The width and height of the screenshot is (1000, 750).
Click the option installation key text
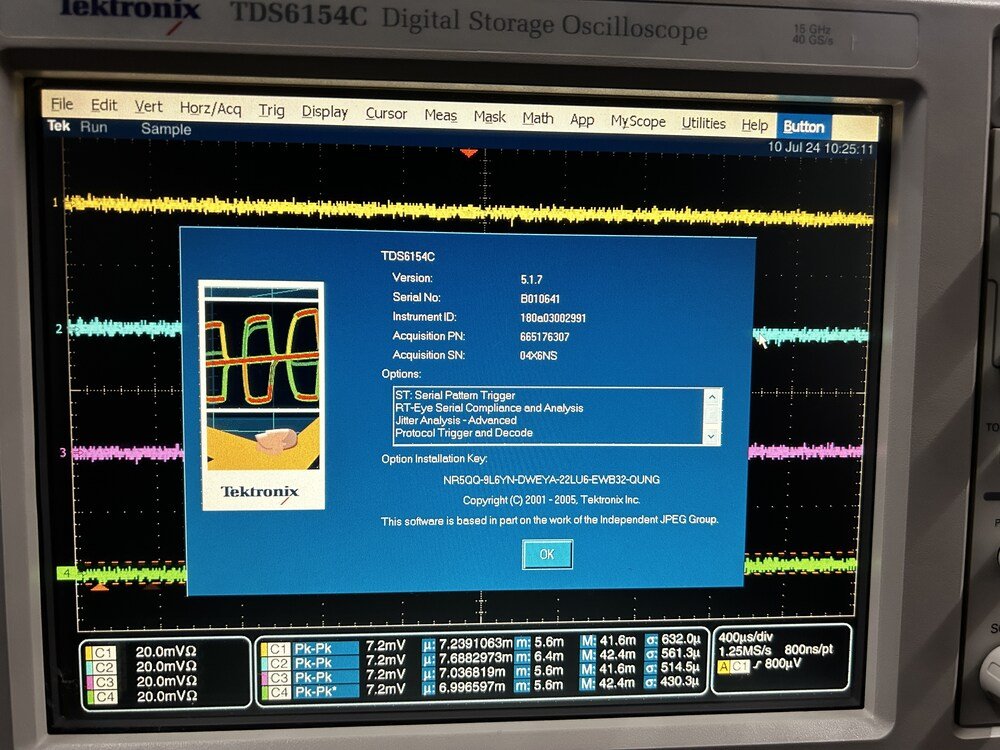[x=552, y=480]
